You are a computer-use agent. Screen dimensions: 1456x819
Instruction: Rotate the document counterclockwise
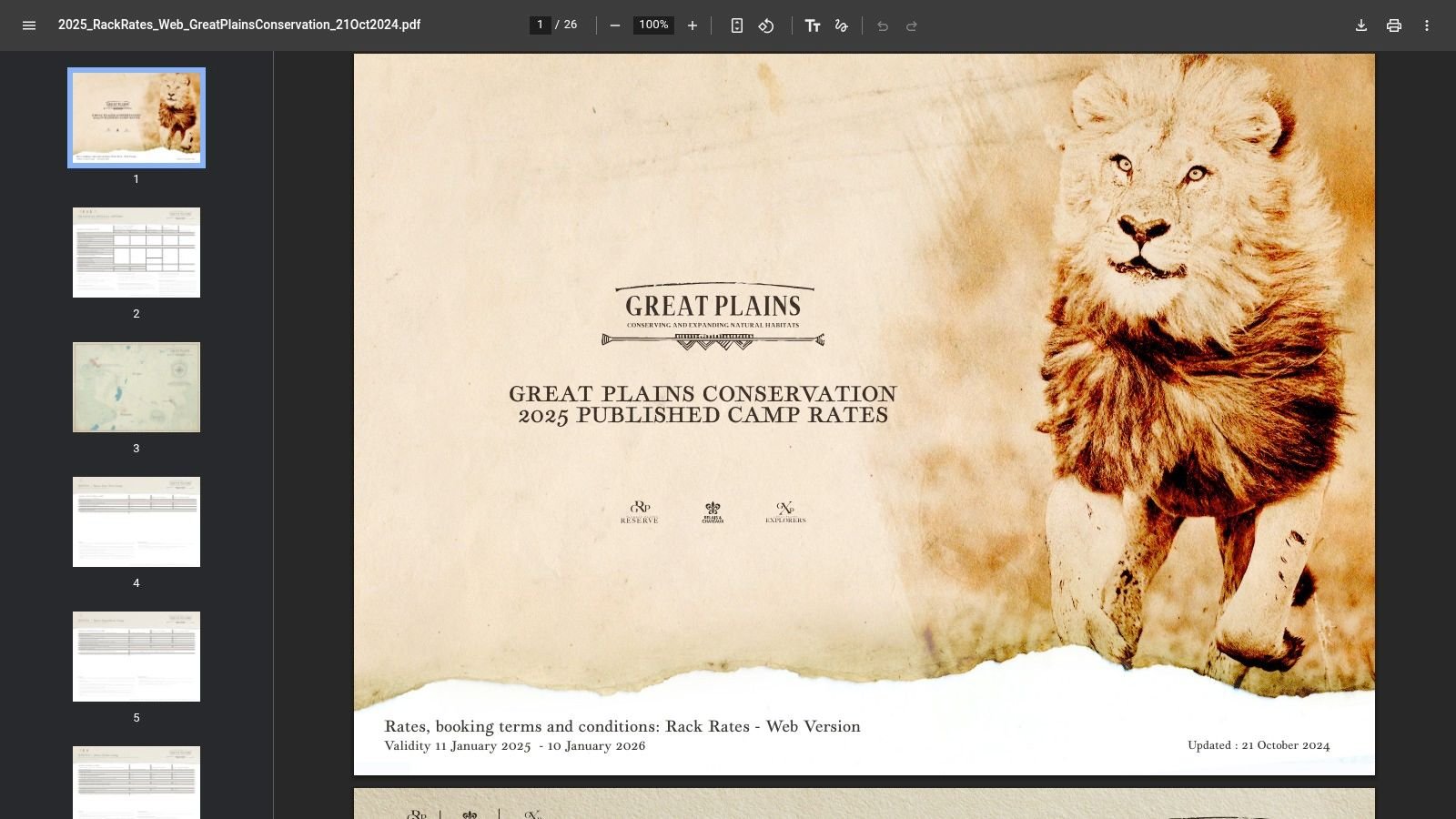point(766,25)
